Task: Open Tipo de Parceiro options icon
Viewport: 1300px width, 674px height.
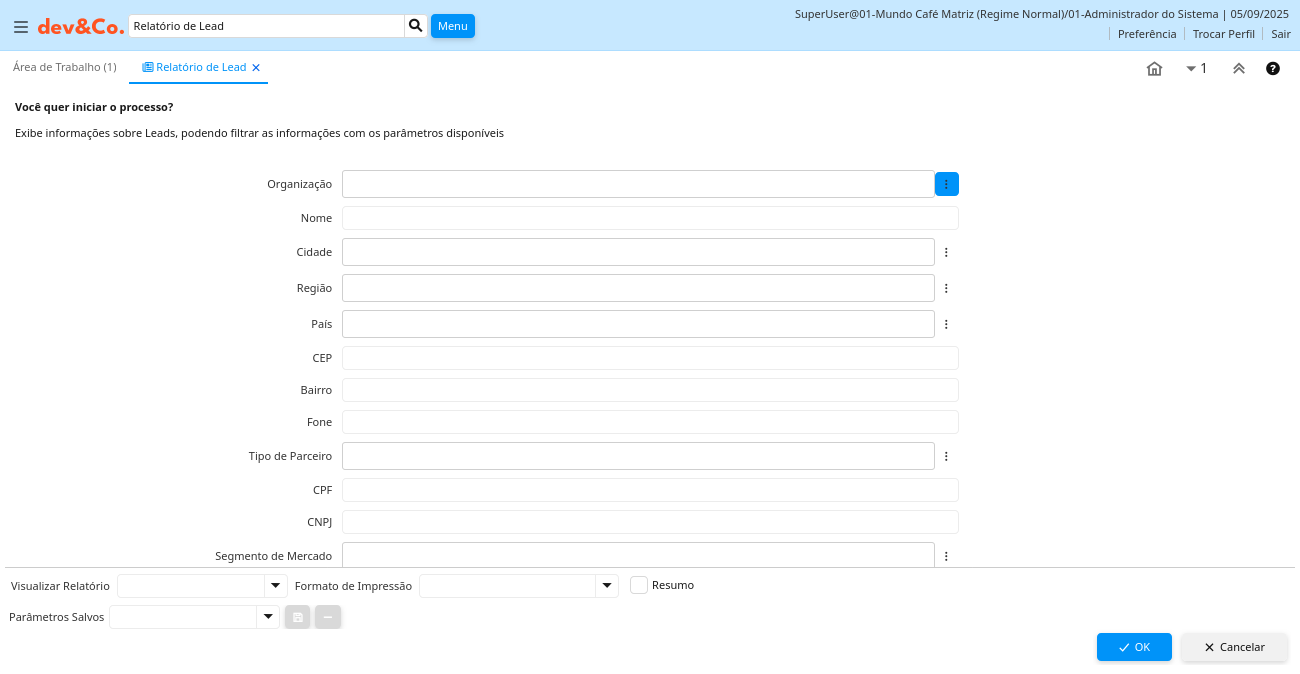Action: [x=946, y=456]
